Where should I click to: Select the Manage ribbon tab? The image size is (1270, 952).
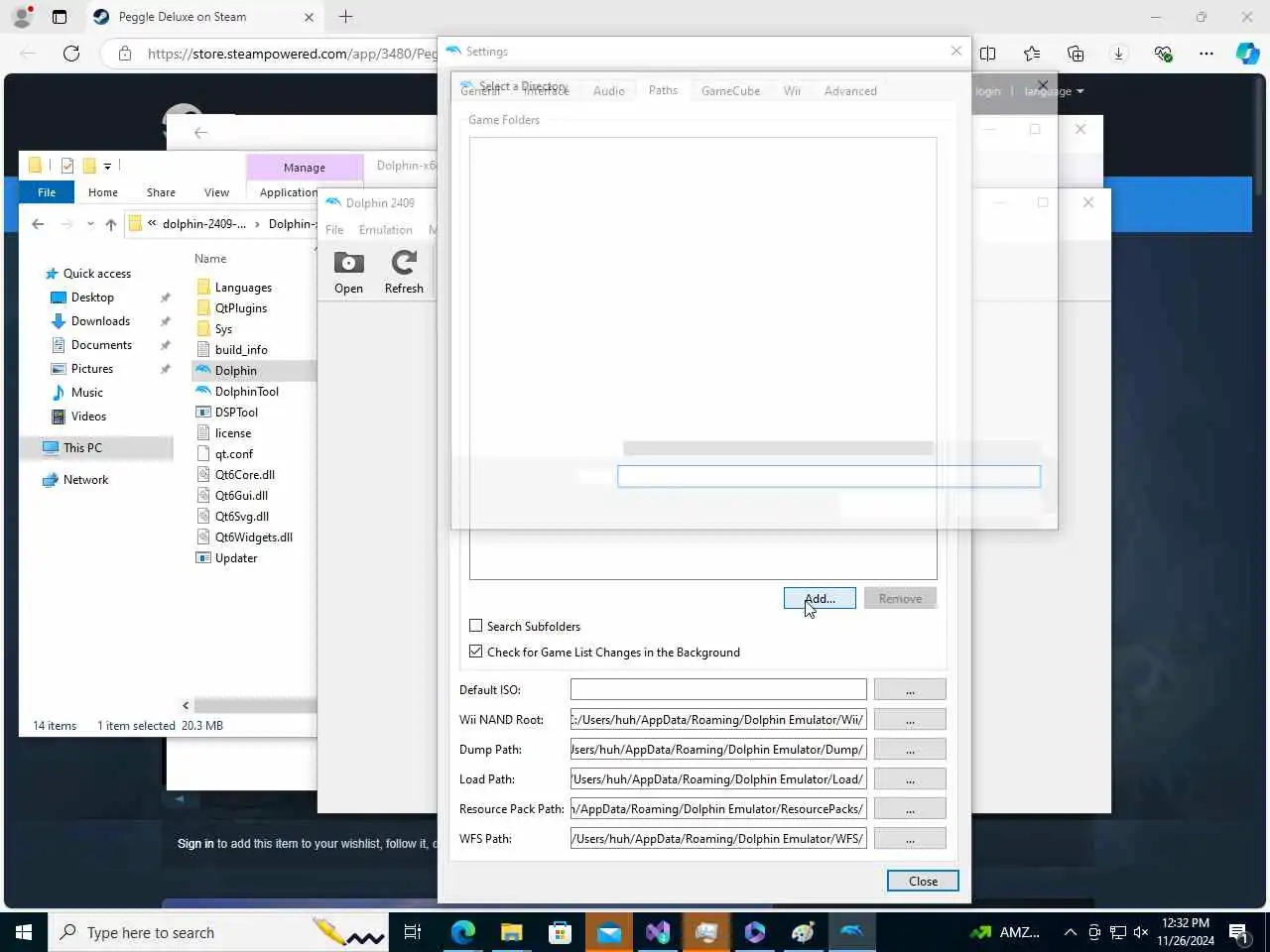[x=305, y=168]
